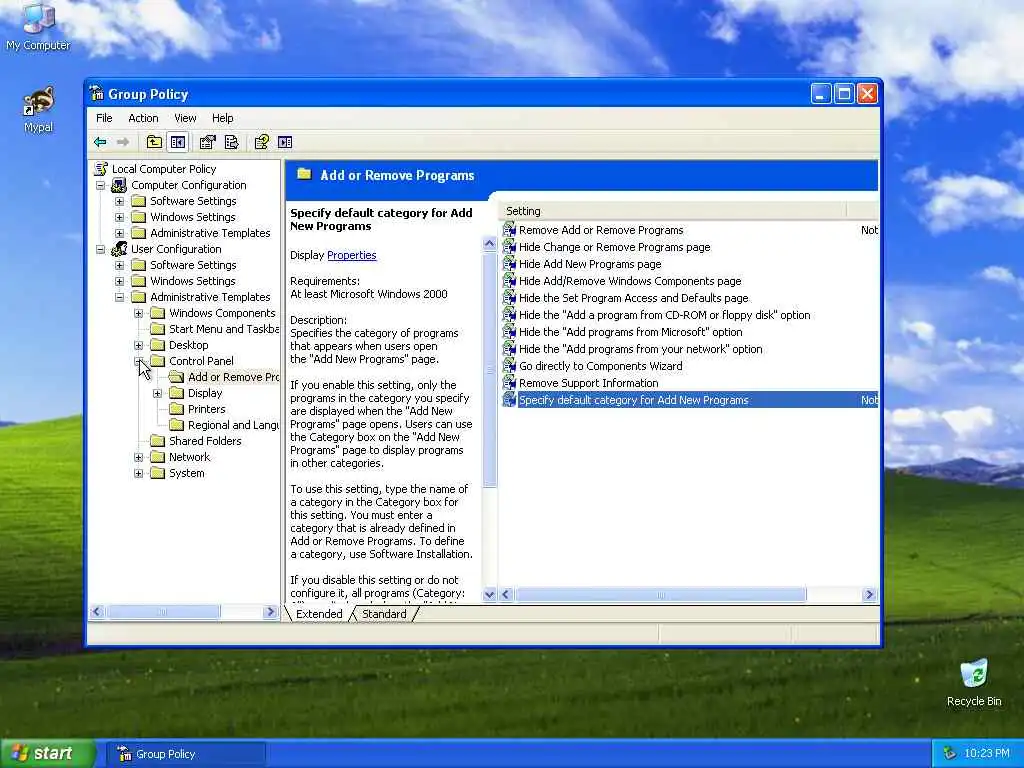Open the File menu
Screen dimensions: 1024x768
(104, 118)
